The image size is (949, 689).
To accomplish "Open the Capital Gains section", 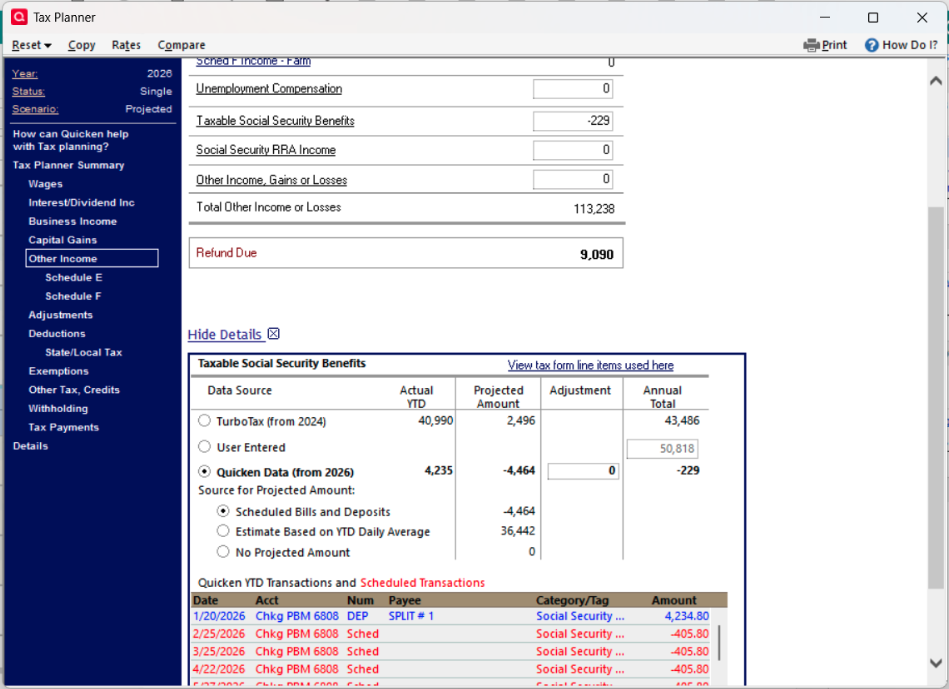I will 62,240.
